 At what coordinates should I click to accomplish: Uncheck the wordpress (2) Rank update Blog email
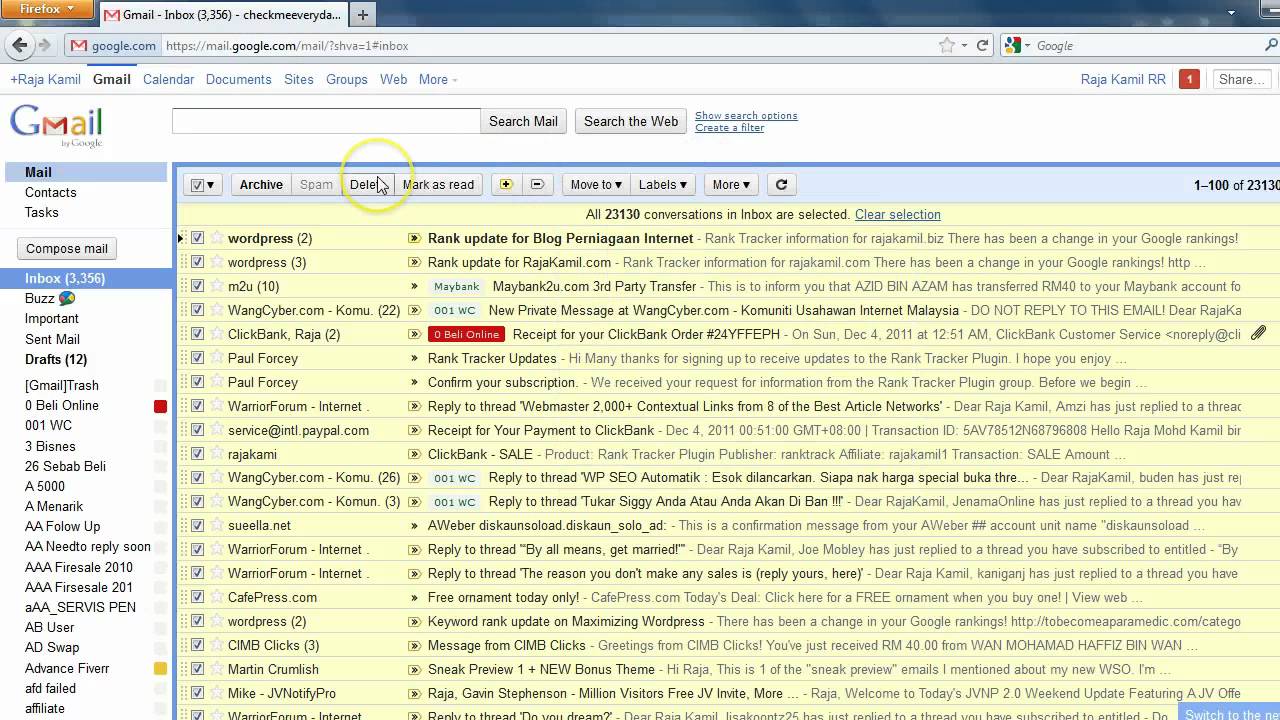[x=197, y=238]
